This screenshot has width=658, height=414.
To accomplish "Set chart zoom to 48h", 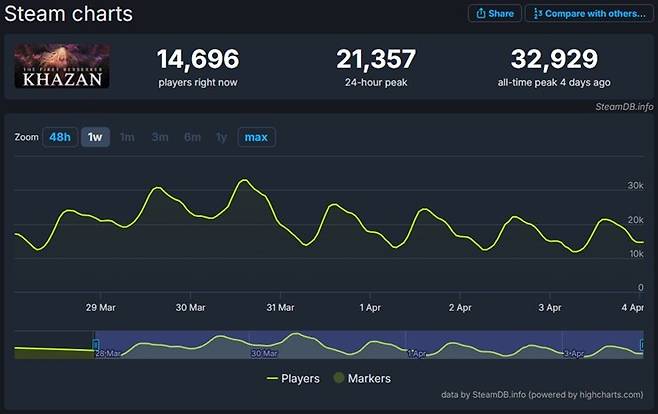I will click(59, 137).
